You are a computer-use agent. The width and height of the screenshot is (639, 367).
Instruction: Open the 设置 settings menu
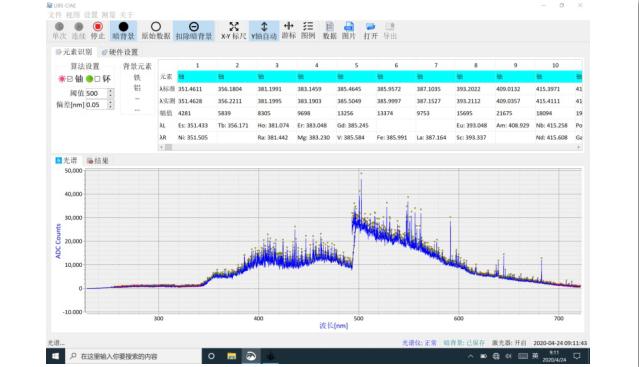(90, 15)
